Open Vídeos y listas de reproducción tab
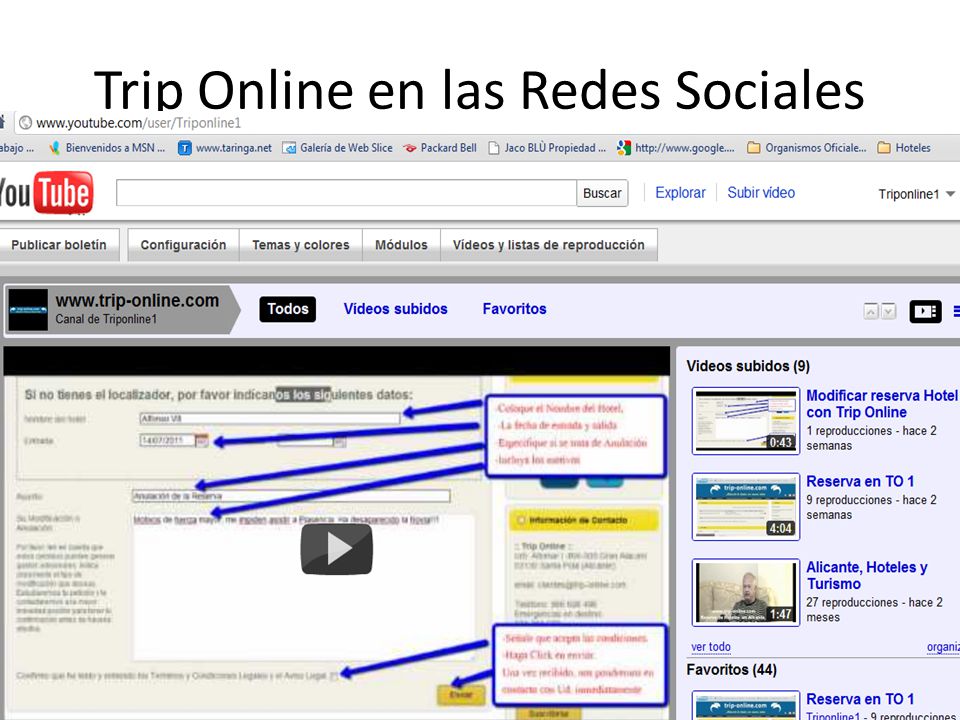The image size is (960, 720). (549, 245)
